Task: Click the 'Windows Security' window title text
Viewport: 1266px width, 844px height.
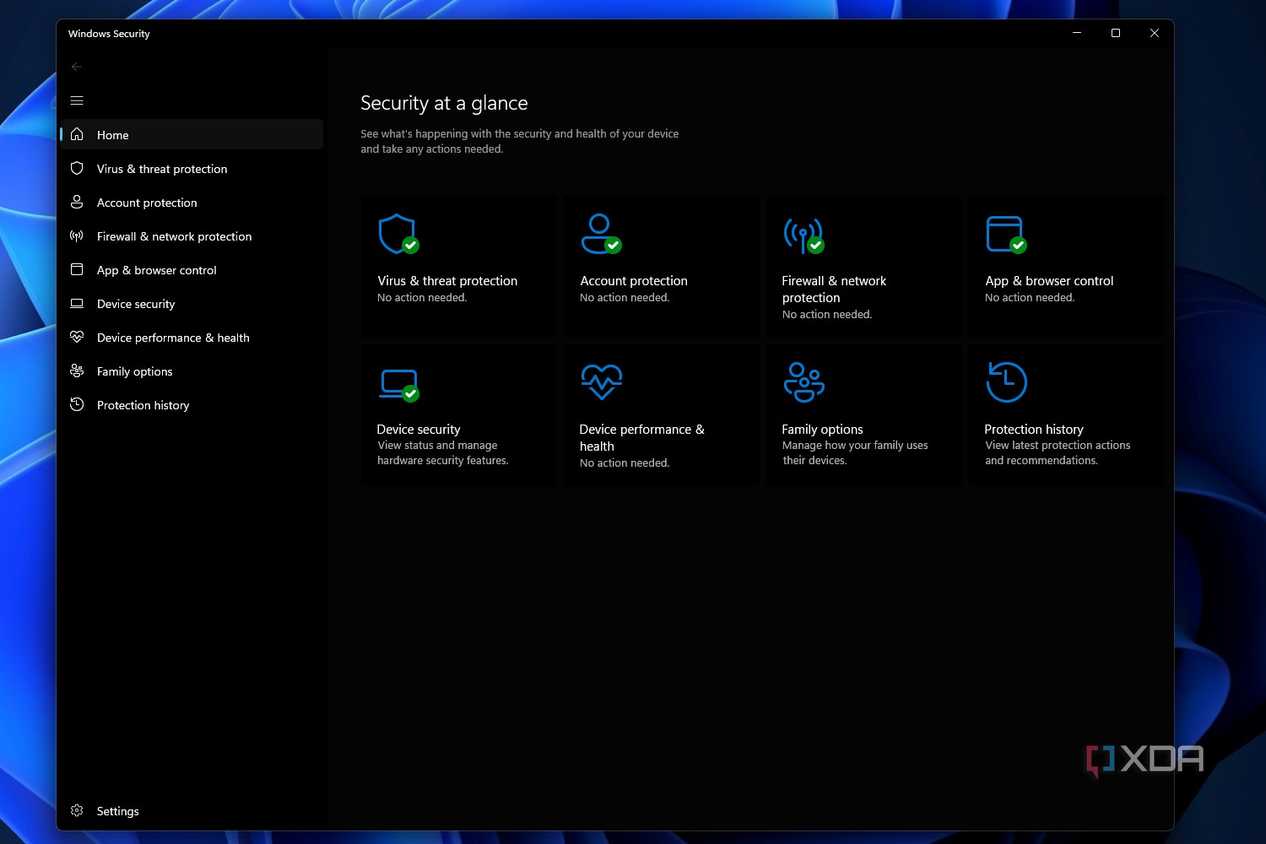Action: (x=109, y=34)
